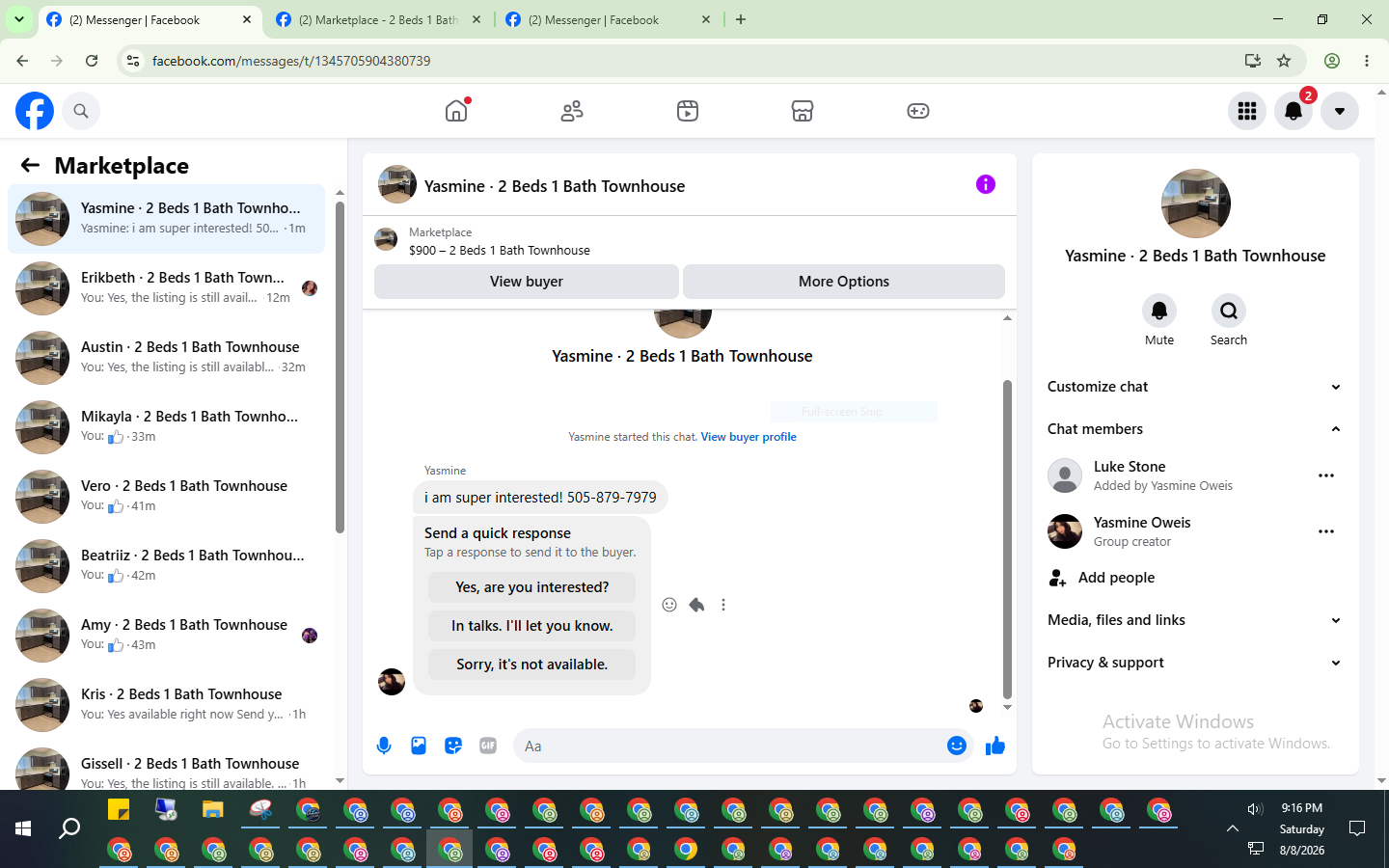
Task: Open options for Yasmine Oweis member
Action: point(1326,531)
